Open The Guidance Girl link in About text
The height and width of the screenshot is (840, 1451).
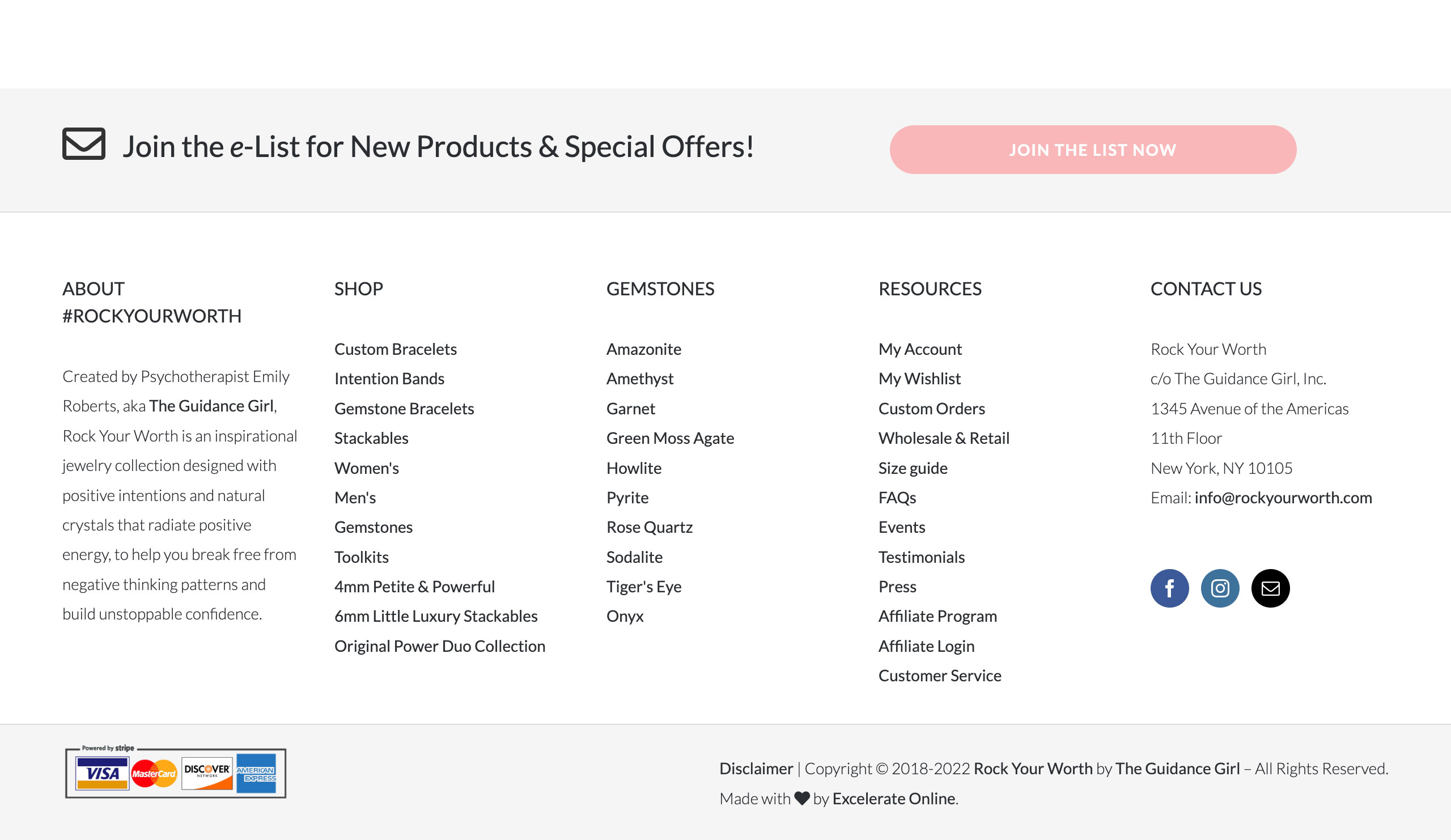pyautogui.click(x=211, y=405)
